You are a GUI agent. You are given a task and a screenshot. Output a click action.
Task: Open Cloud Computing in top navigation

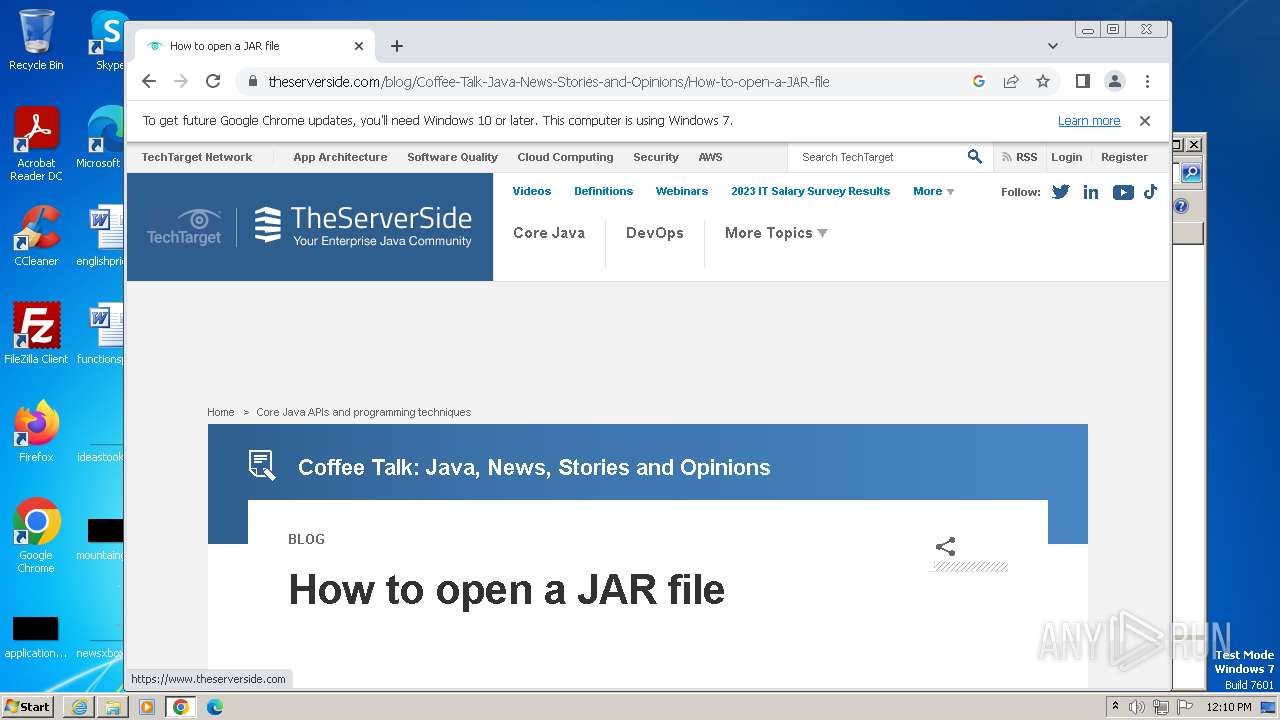point(565,157)
